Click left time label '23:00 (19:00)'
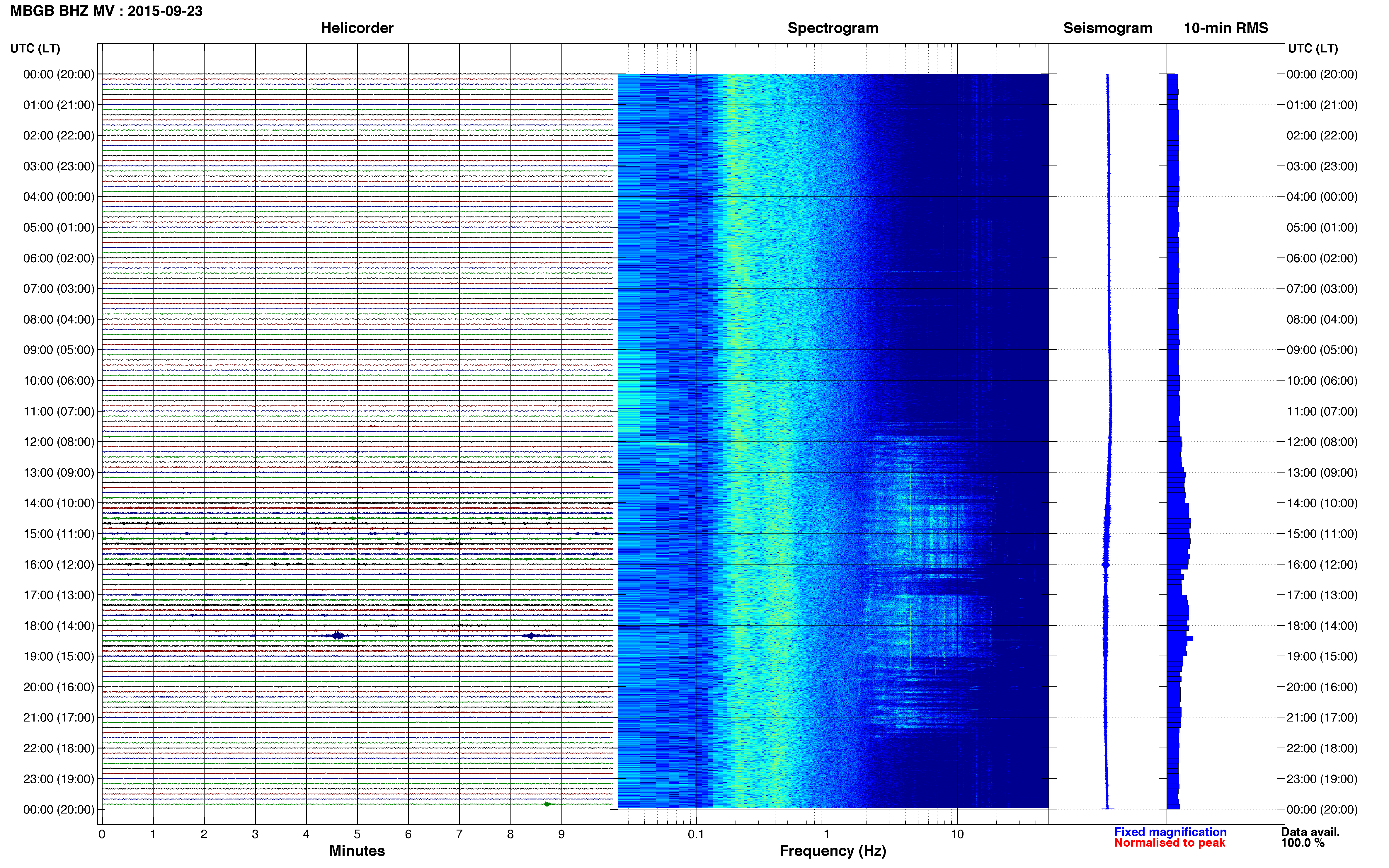Image resolution: width=1389 pixels, height=868 pixels. (59, 779)
